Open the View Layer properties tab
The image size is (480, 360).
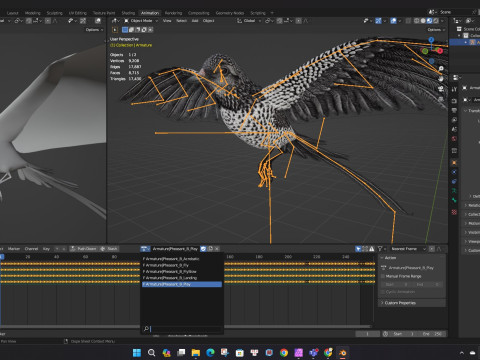point(454,120)
